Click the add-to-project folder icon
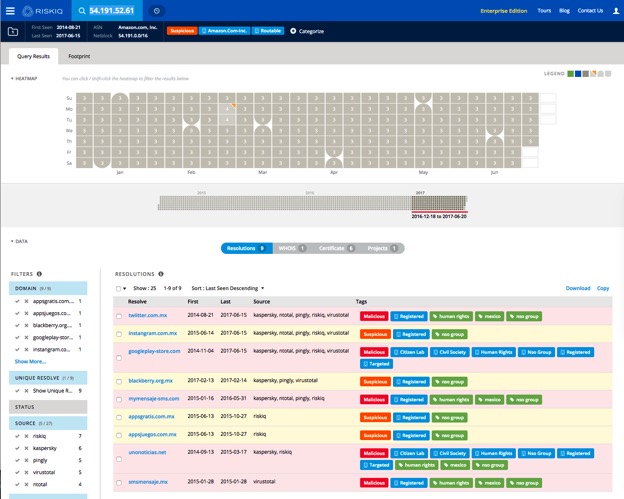 click(13, 31)
